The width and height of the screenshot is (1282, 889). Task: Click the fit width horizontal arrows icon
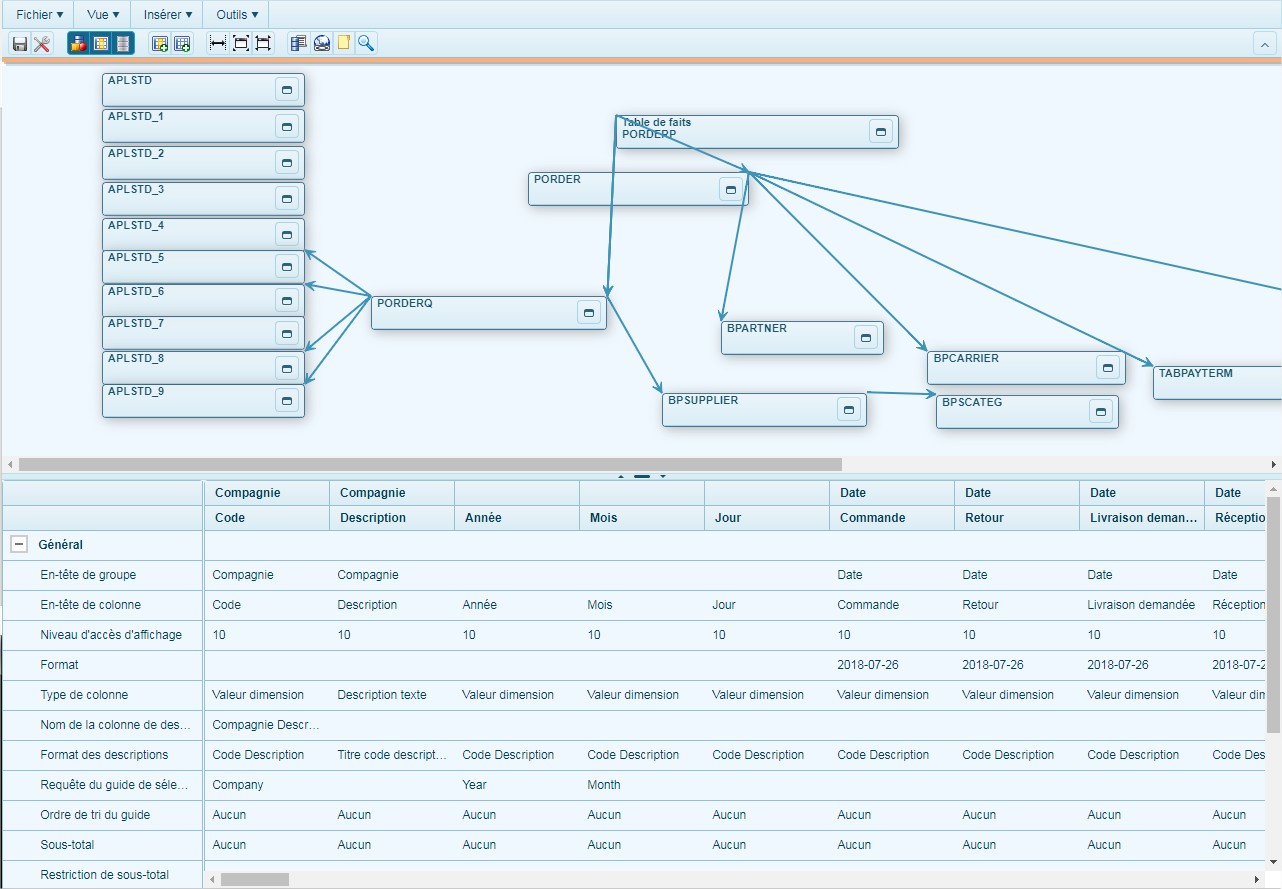[x=218, y=43]
